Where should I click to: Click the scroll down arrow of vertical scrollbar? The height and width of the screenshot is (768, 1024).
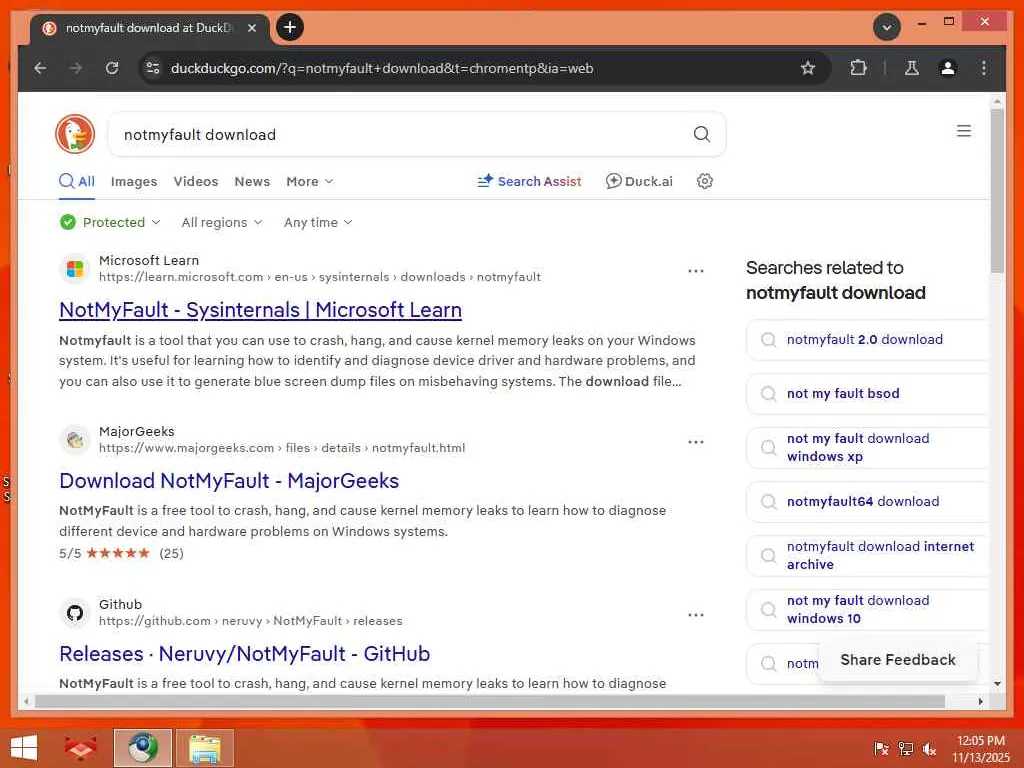tap(997, 684)
